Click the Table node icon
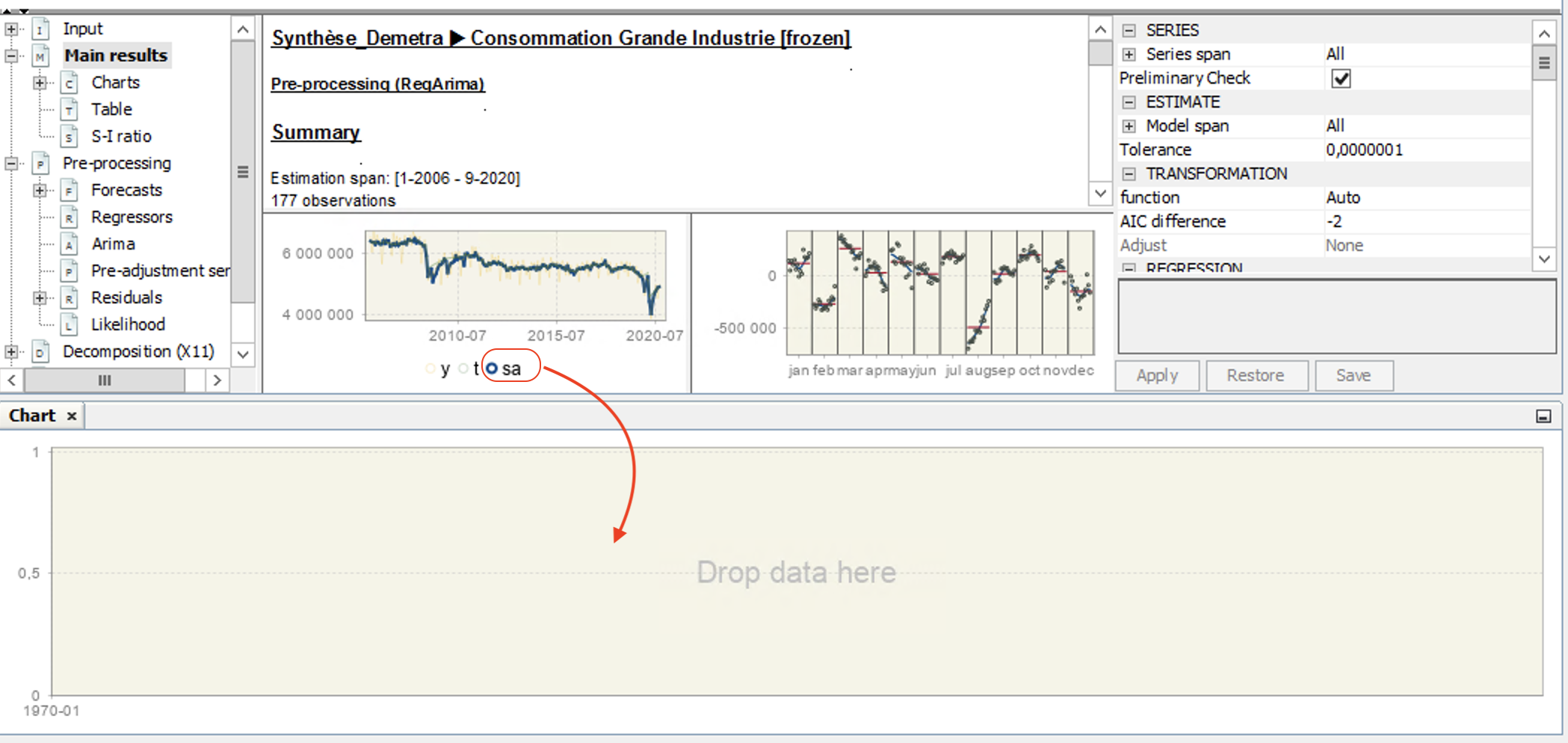Viewport: 1568px width, 743px height. point(70,110)
